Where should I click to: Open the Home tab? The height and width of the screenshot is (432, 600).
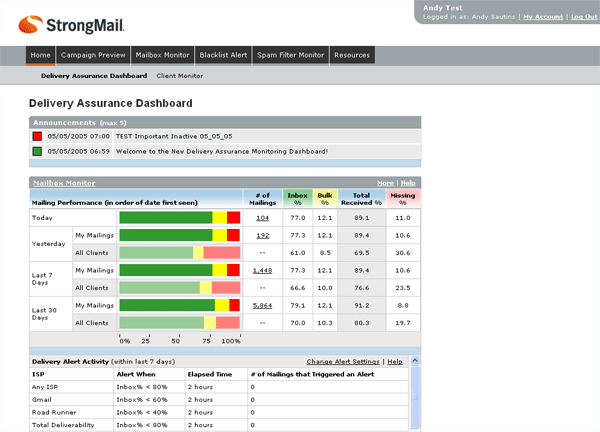(41, 55)
